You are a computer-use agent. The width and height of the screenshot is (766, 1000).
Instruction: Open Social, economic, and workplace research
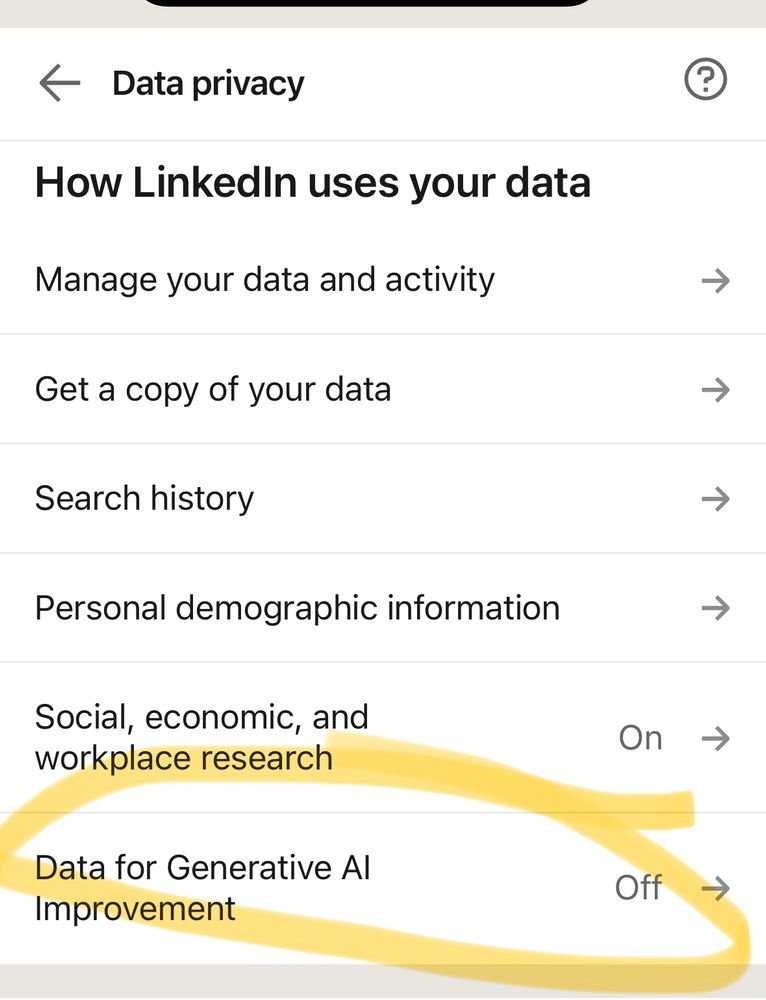point(201,738)
